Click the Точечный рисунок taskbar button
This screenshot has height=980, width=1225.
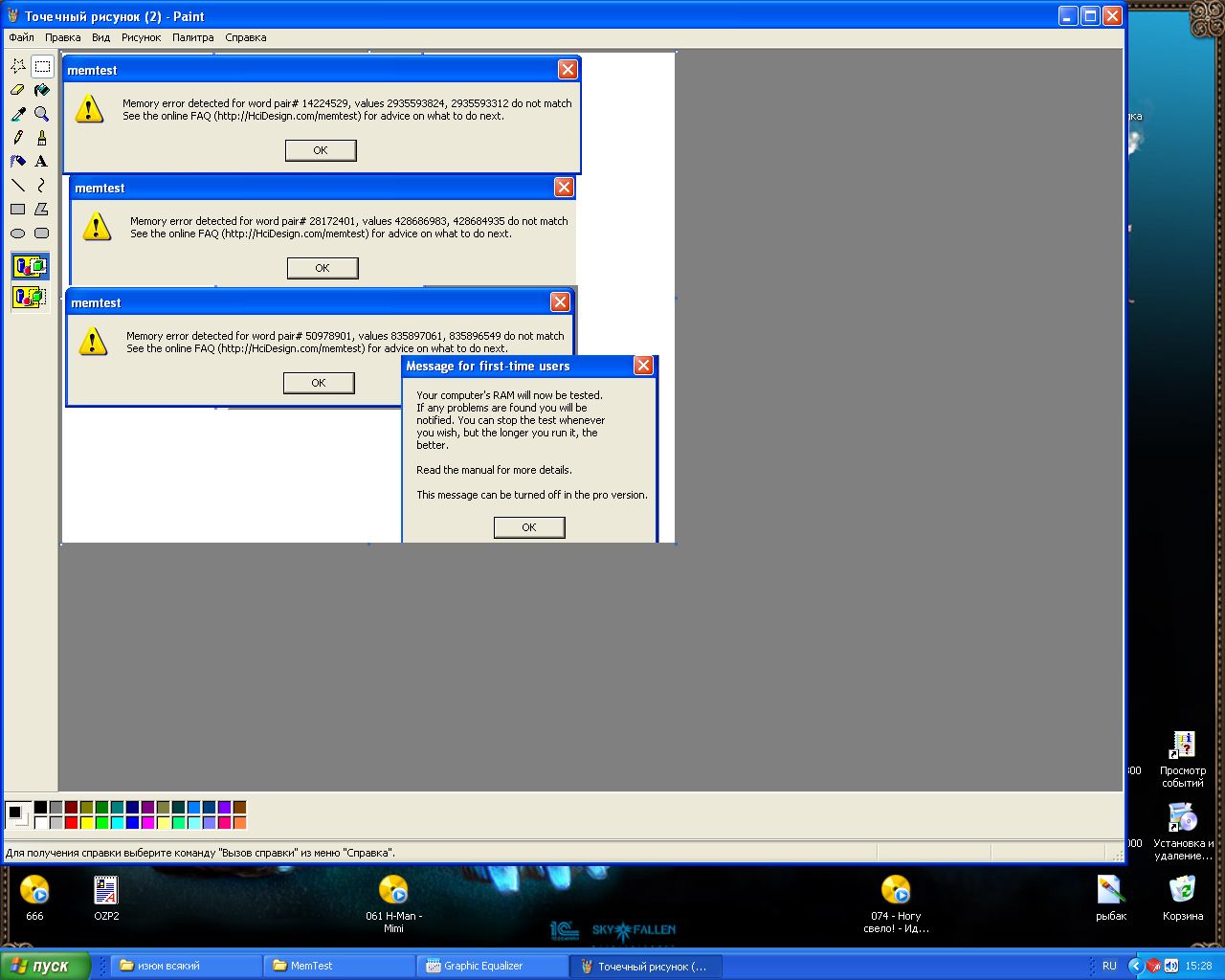click(x=646, y=966)
